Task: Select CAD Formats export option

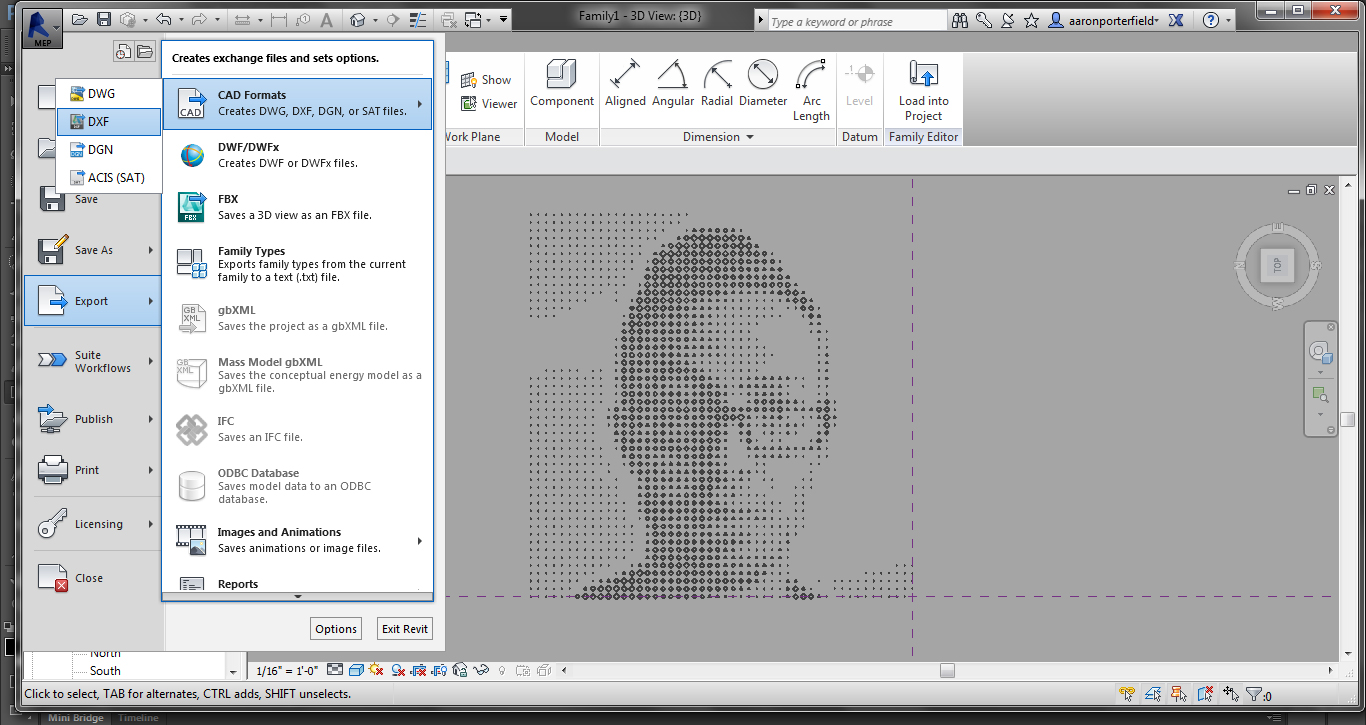Action: click(297, 103)
